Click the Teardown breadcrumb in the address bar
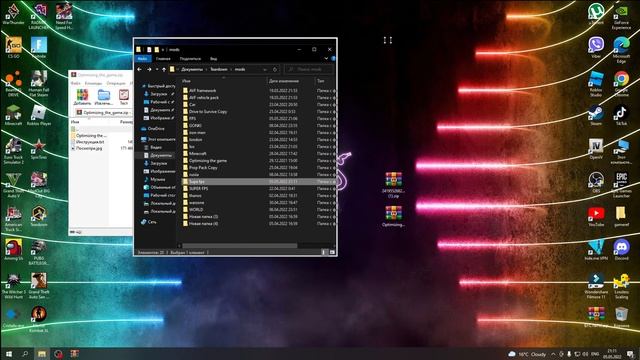This screenshot has height=360, width=640. point(218,69)
